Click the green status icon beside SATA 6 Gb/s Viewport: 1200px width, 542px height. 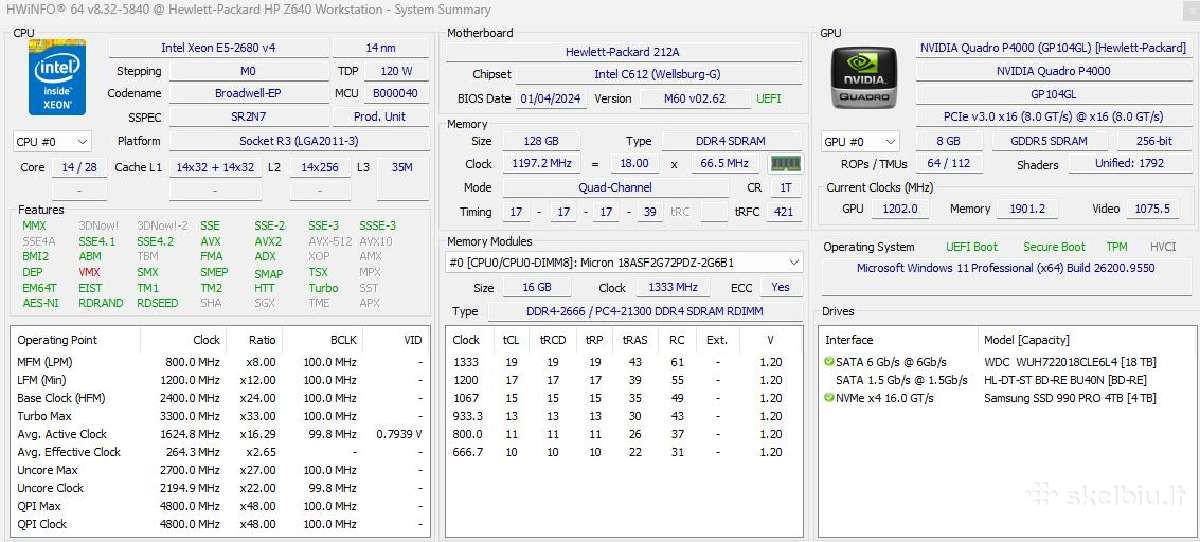point(829,362)
